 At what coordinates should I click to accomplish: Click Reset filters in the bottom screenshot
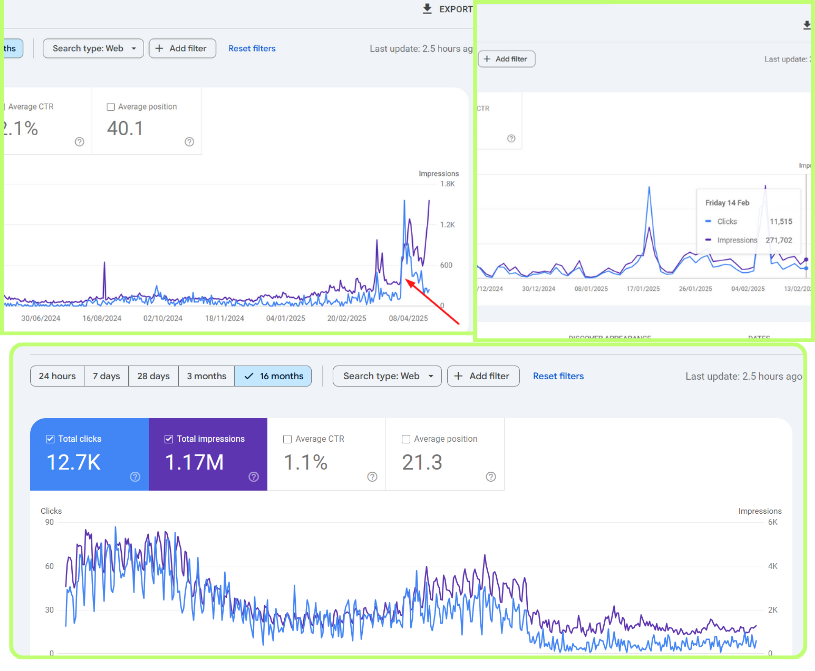click(559, 376)
